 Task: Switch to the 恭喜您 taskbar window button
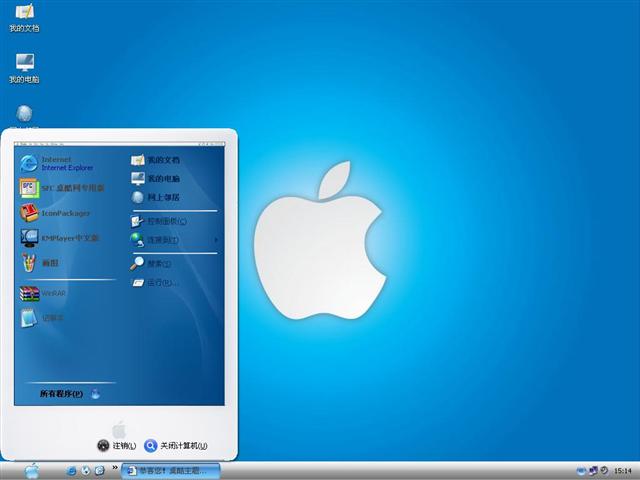[x=171, y=471]
